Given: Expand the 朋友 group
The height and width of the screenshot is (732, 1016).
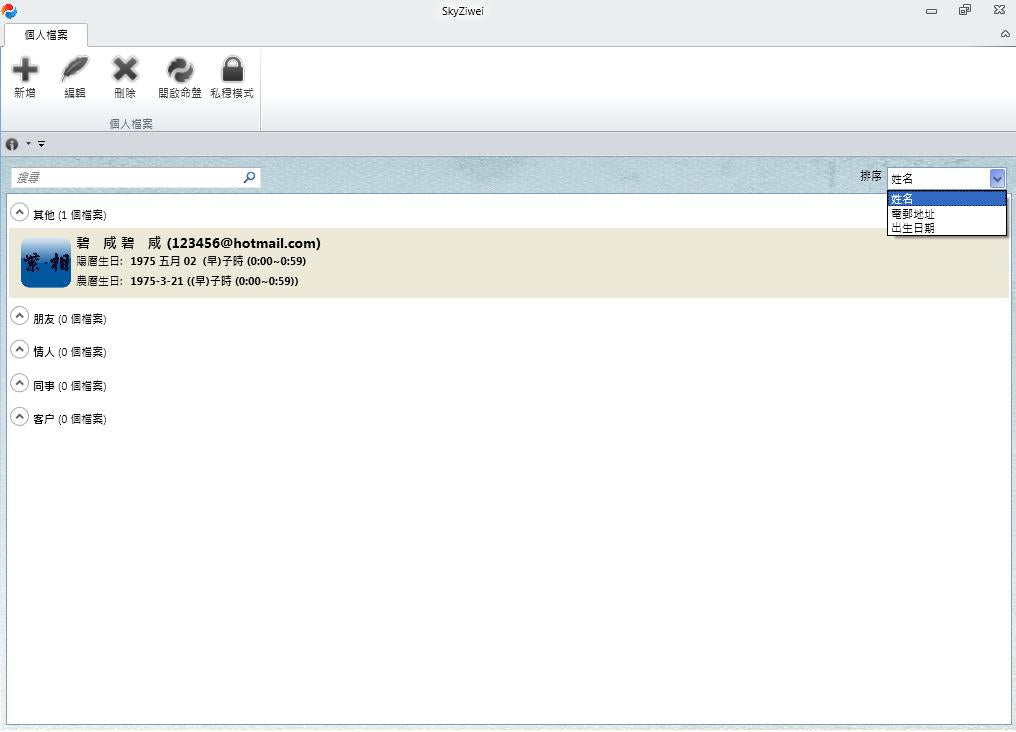Looking at the screenshot, I should pos(19,317).
